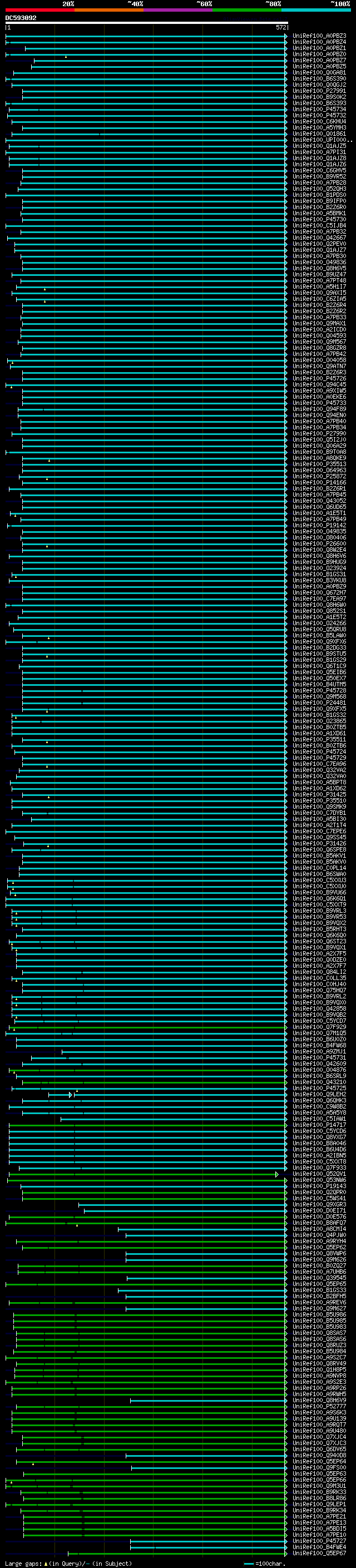Click the green ~80% identity color bar
356x1568 pixels.
tap(247, 10)
